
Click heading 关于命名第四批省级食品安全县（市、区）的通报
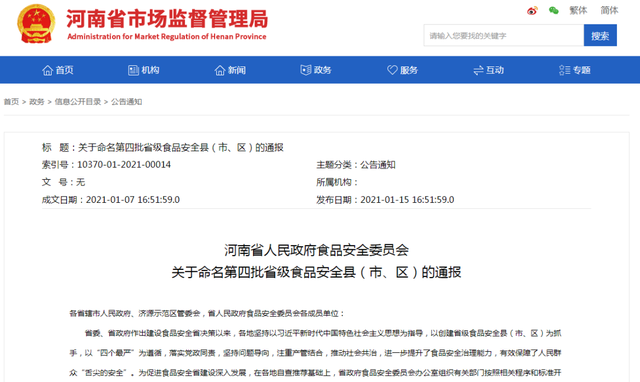316,272
